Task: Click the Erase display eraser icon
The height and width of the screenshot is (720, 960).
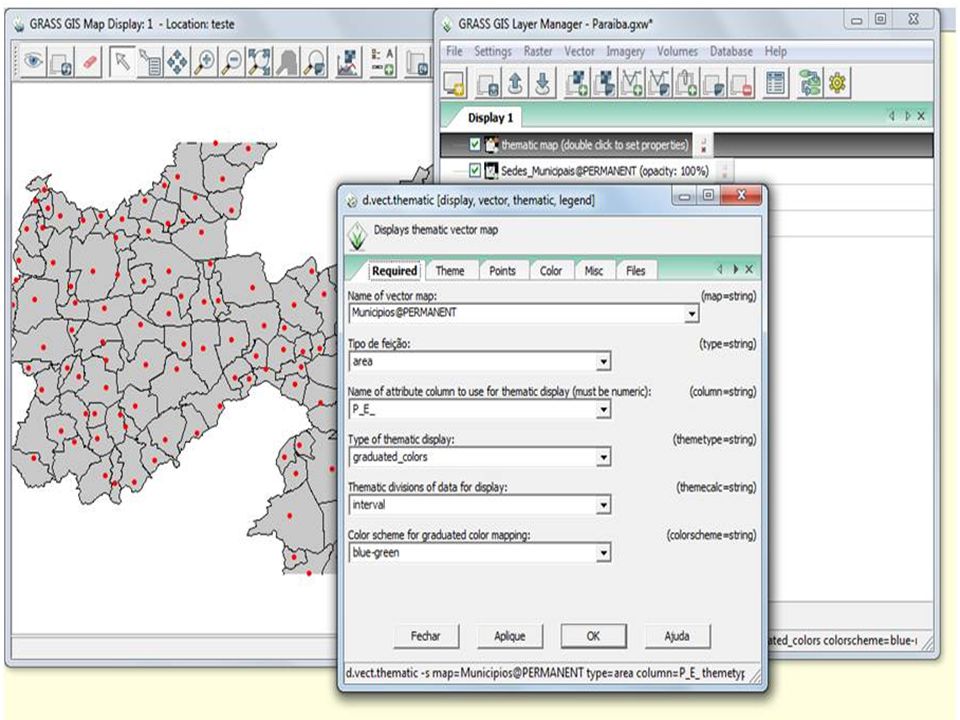Action: pos(89,62)
